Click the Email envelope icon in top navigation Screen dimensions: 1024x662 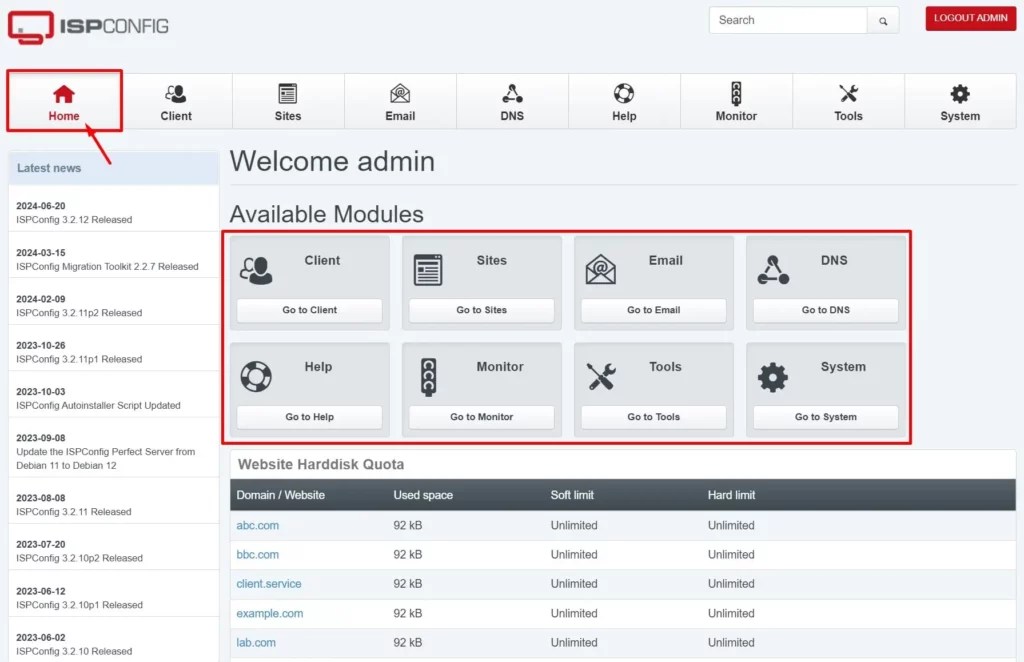(400, 94)
